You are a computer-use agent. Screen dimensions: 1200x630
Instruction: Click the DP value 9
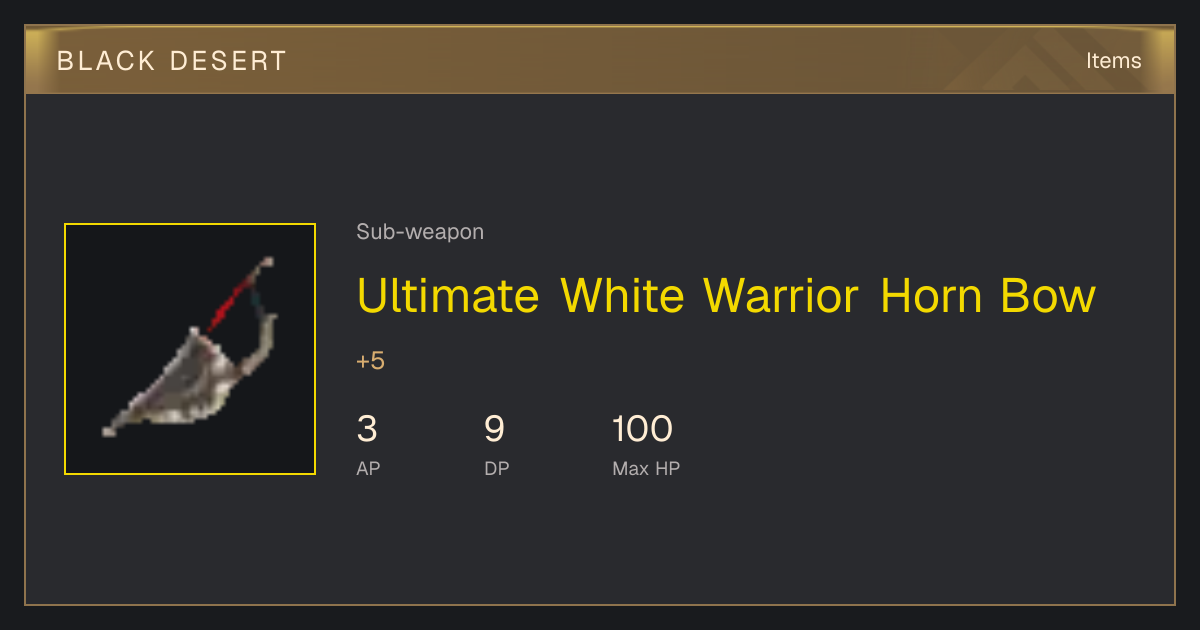coord(494,429)
